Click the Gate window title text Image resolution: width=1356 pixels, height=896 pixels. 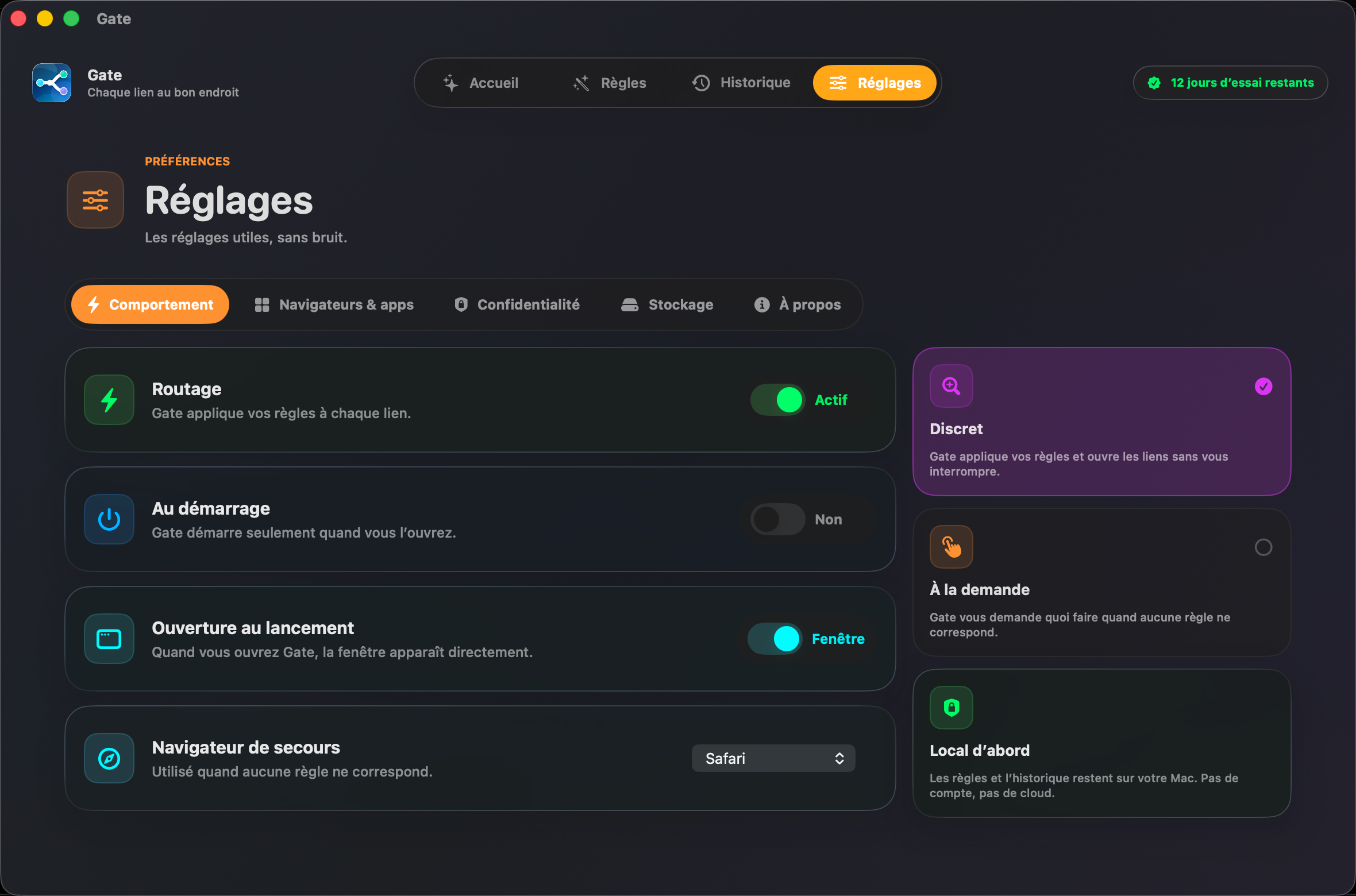(x=114, y=19)
